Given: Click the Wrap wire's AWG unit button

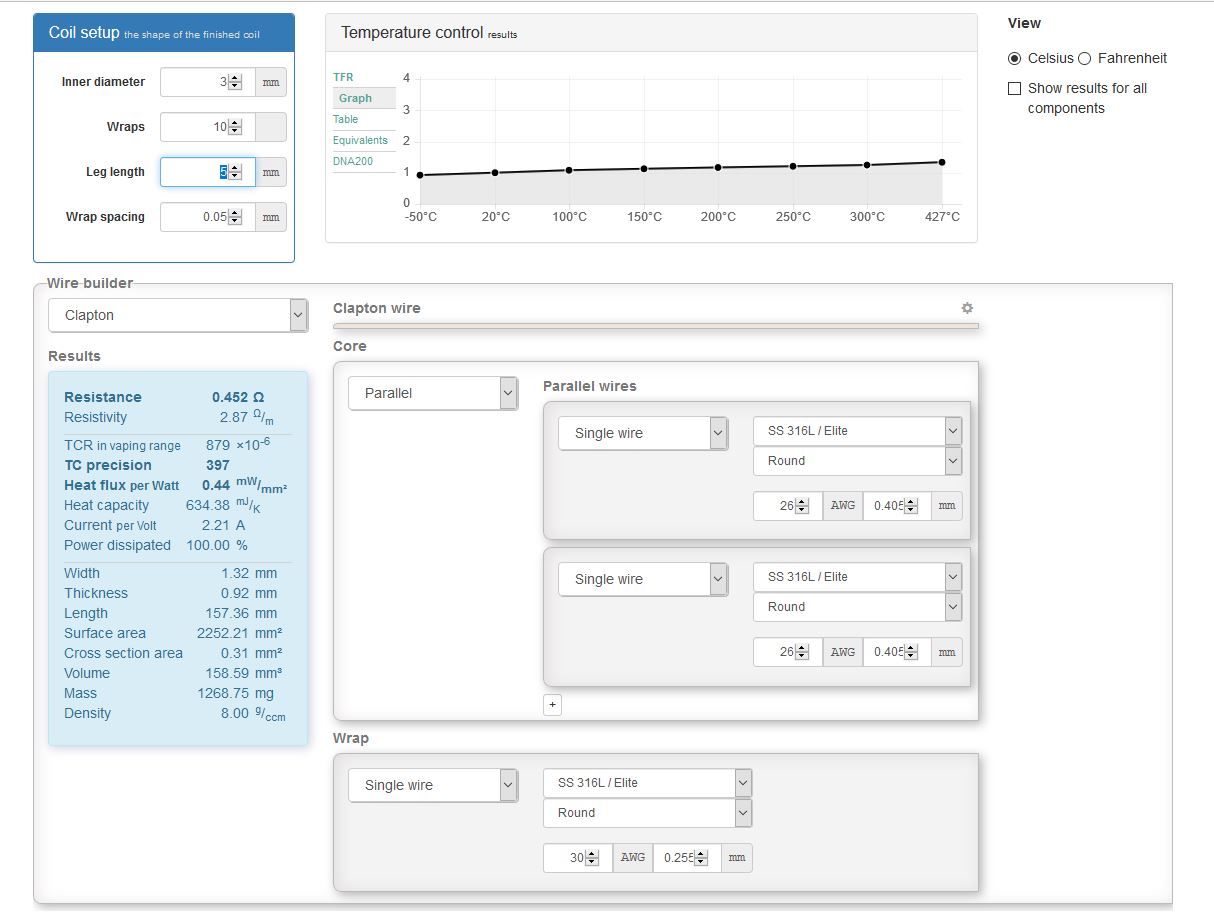Looking at the screenshot, I should [x=633, y=858].
